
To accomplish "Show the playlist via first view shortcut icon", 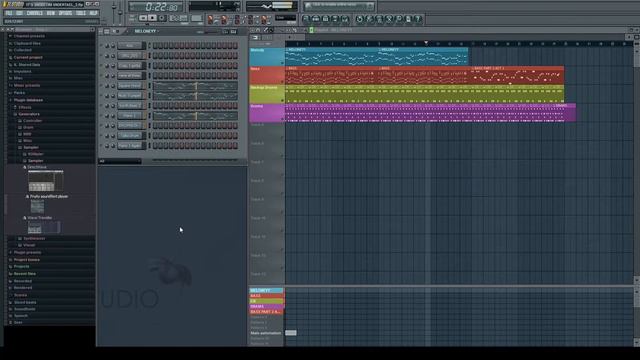I will 306,19.
